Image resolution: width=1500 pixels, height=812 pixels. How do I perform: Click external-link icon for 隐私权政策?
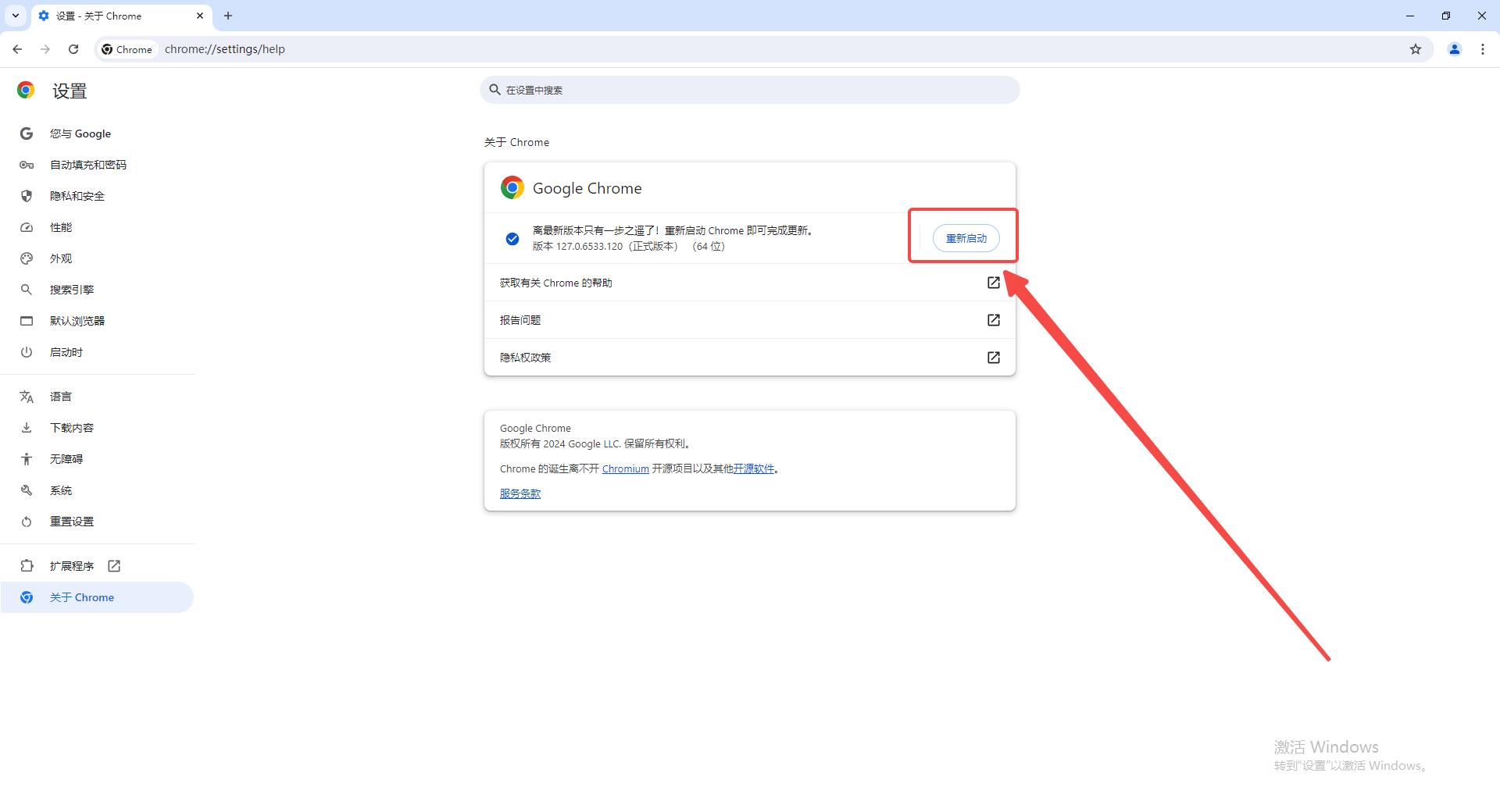(994, 358)
